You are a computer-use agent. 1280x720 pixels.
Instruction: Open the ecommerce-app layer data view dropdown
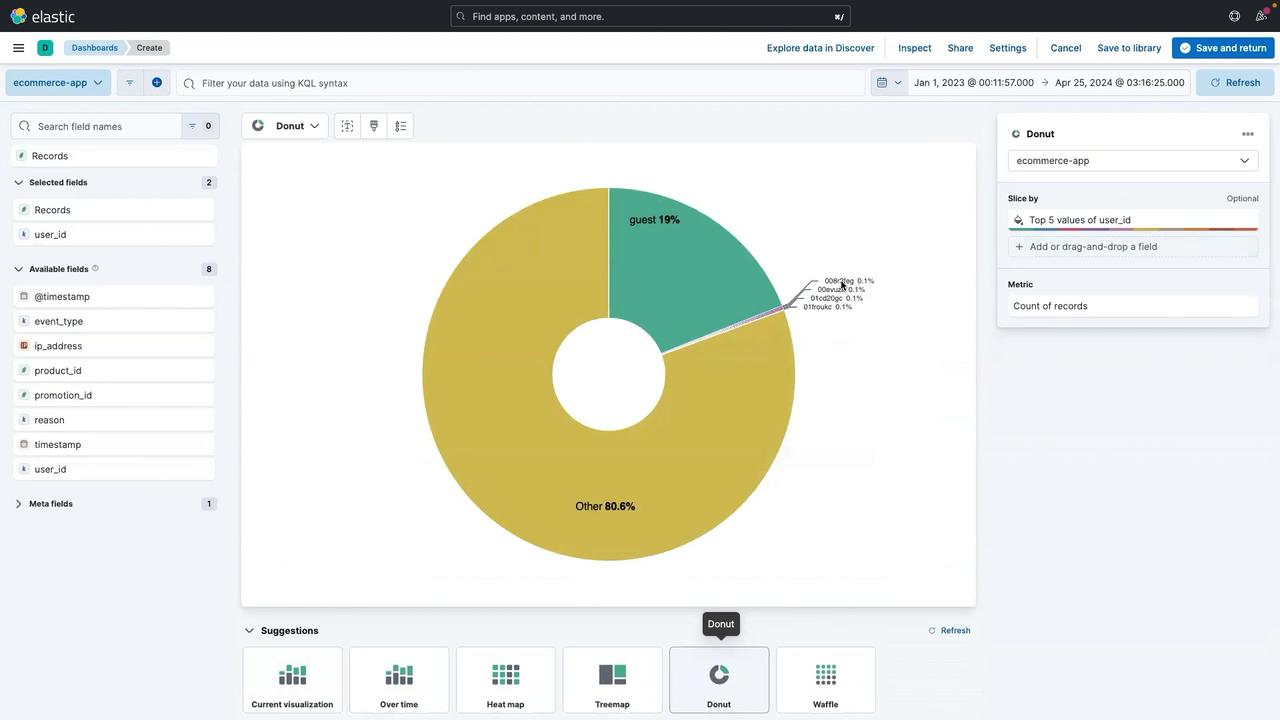(x=1132, y=161)
